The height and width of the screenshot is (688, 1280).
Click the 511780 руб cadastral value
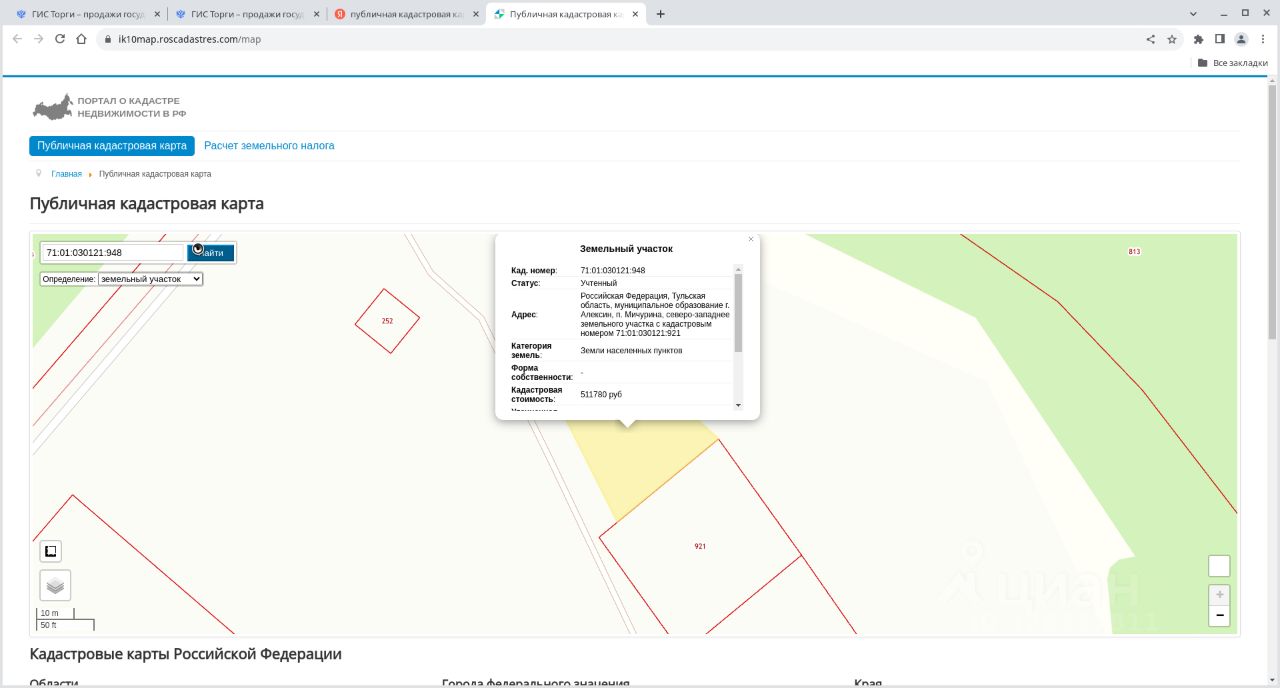click(x=601, y=394)
